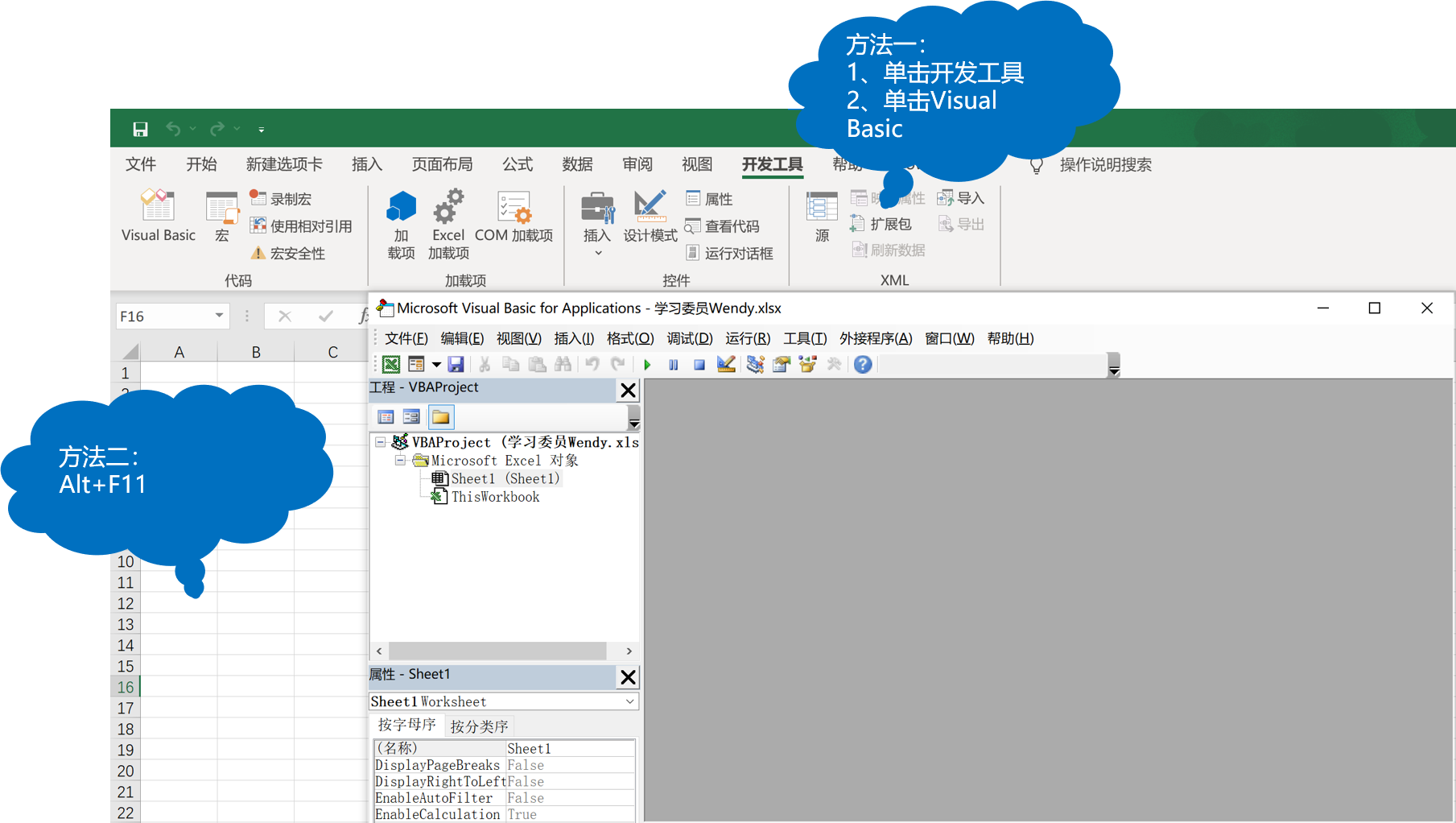Open Excel Add-ins (Excel 加载项) gears icon
Screen dimensions: 1456x823
pos(448,224)
